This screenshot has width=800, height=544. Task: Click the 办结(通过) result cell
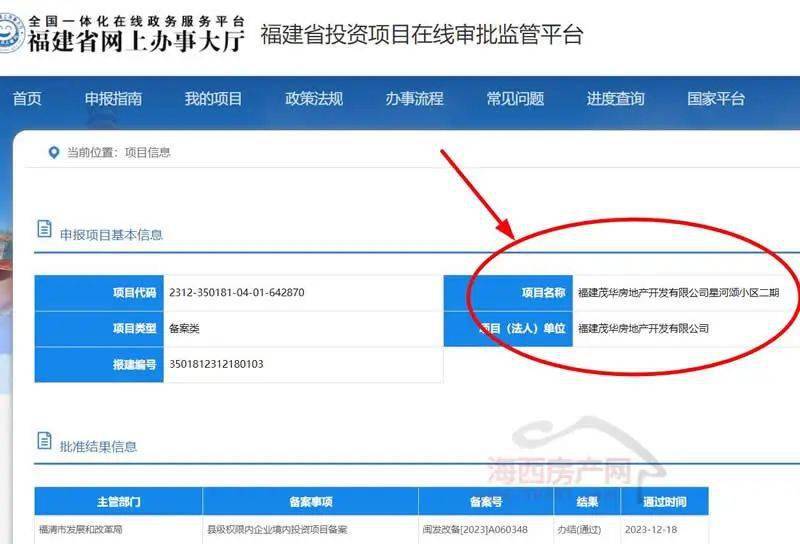click(x=587, y=530)
